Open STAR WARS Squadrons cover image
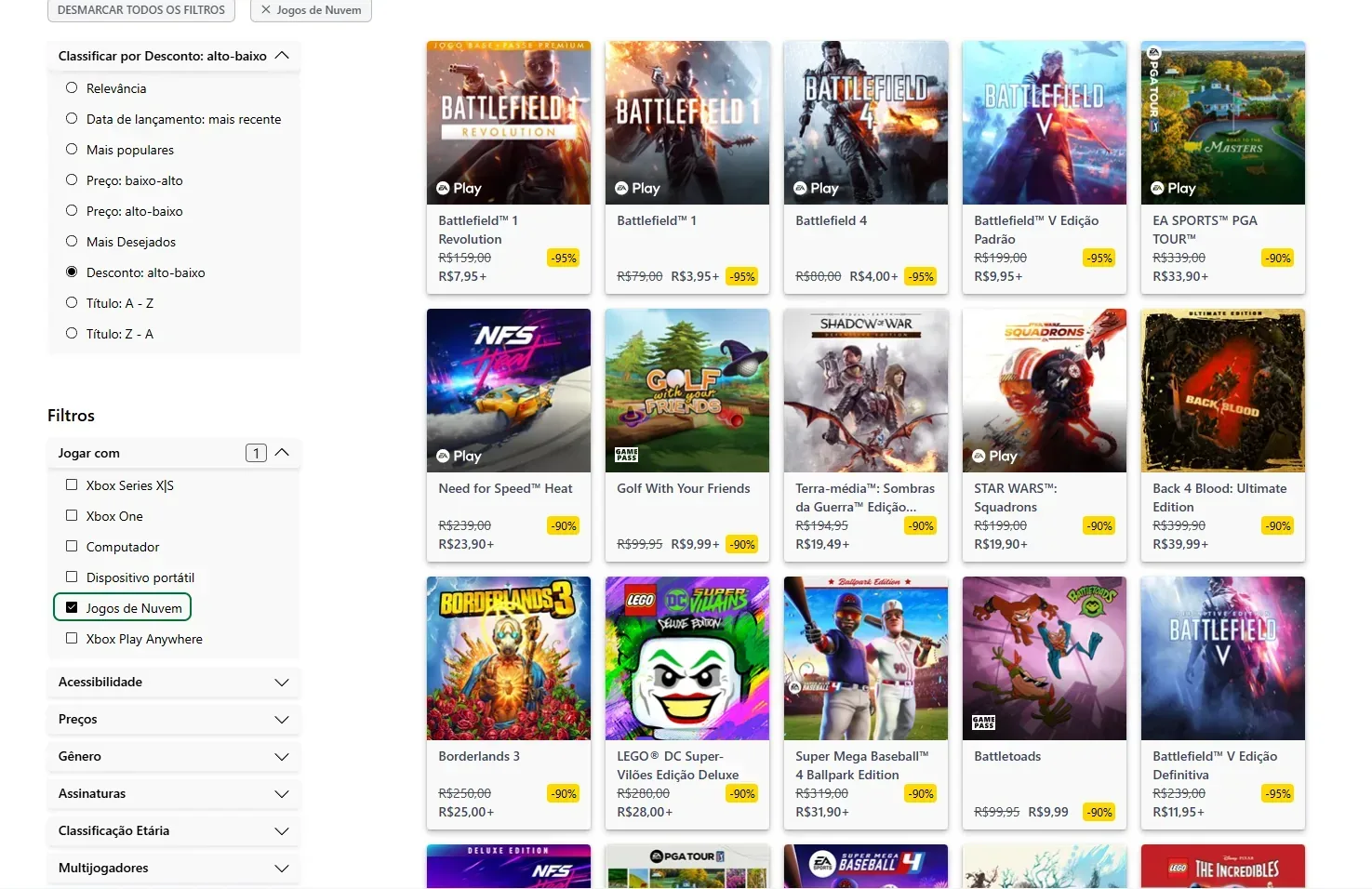The image size is (1372, 889). [x=1045, y=391]
